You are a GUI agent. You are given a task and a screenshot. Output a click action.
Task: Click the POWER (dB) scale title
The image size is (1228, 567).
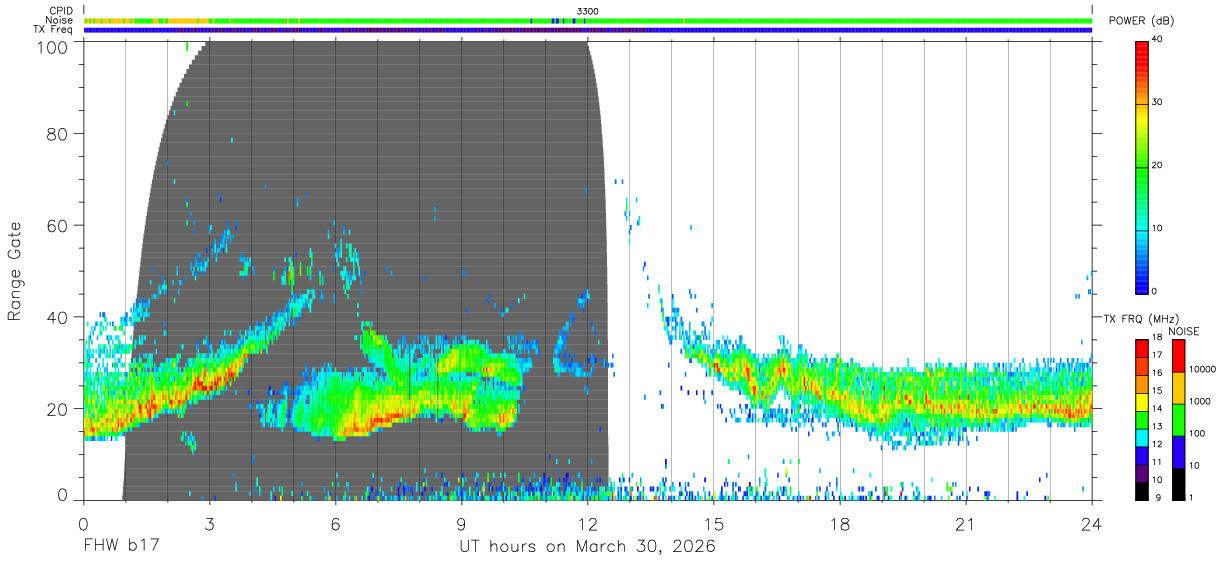coord(1141,21)
